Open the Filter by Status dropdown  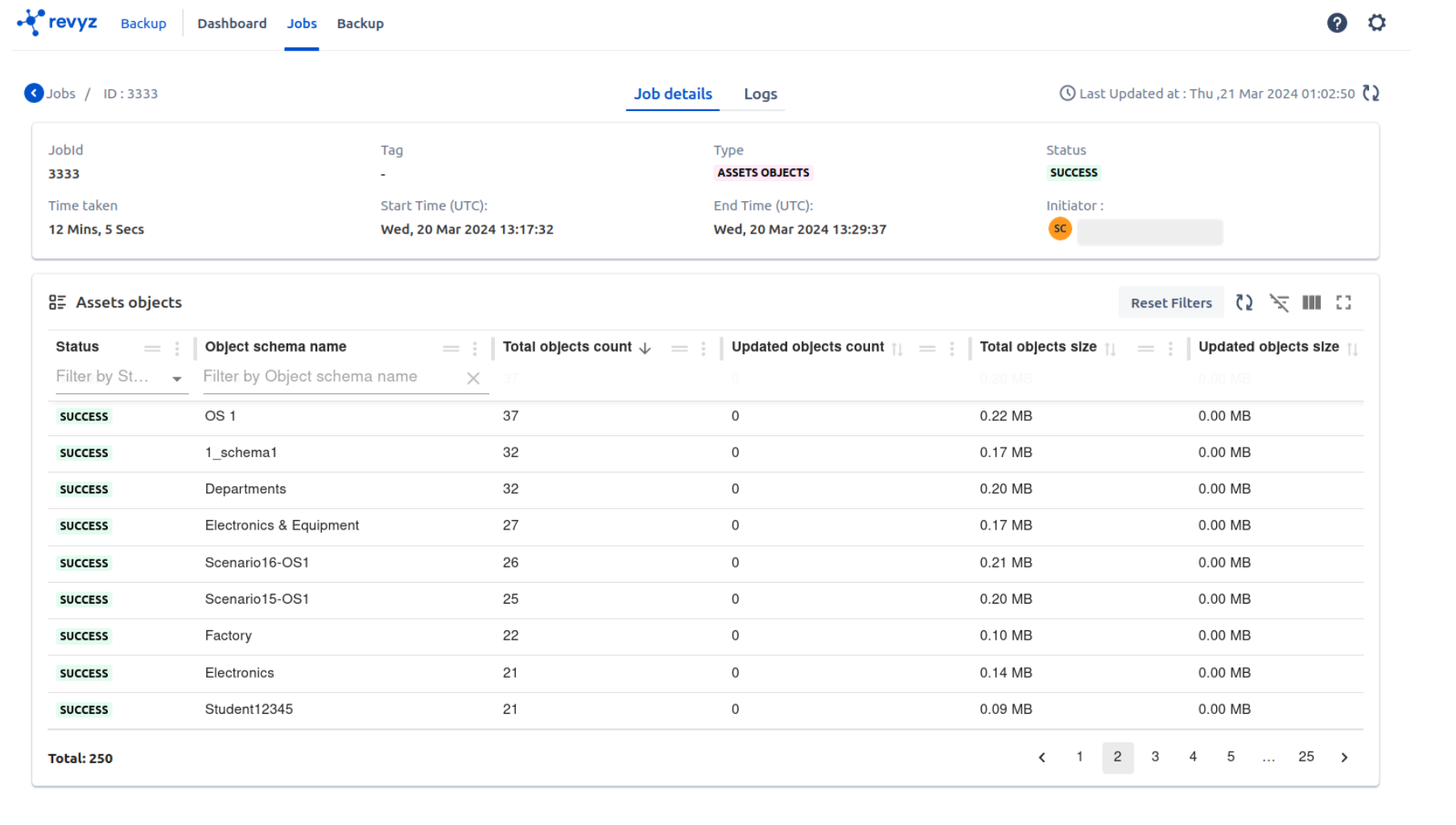pyautogui.click(x=121, y=377)
